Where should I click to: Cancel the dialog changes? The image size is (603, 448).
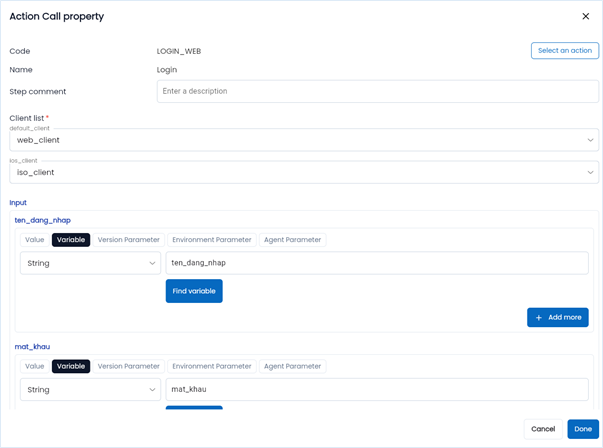tap(543, 429)
